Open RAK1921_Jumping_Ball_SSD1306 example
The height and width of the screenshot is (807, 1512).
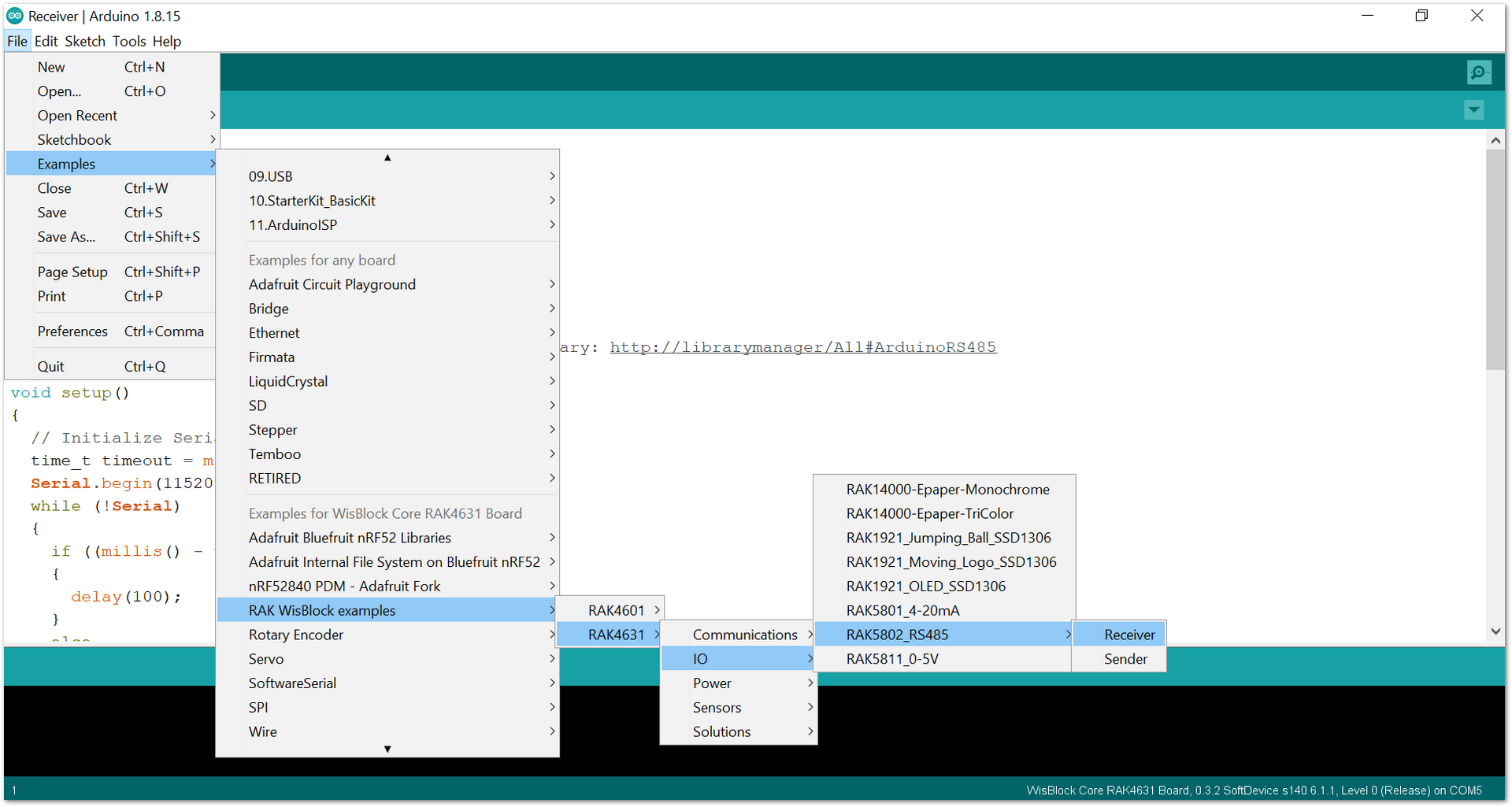tap(944, 538)
